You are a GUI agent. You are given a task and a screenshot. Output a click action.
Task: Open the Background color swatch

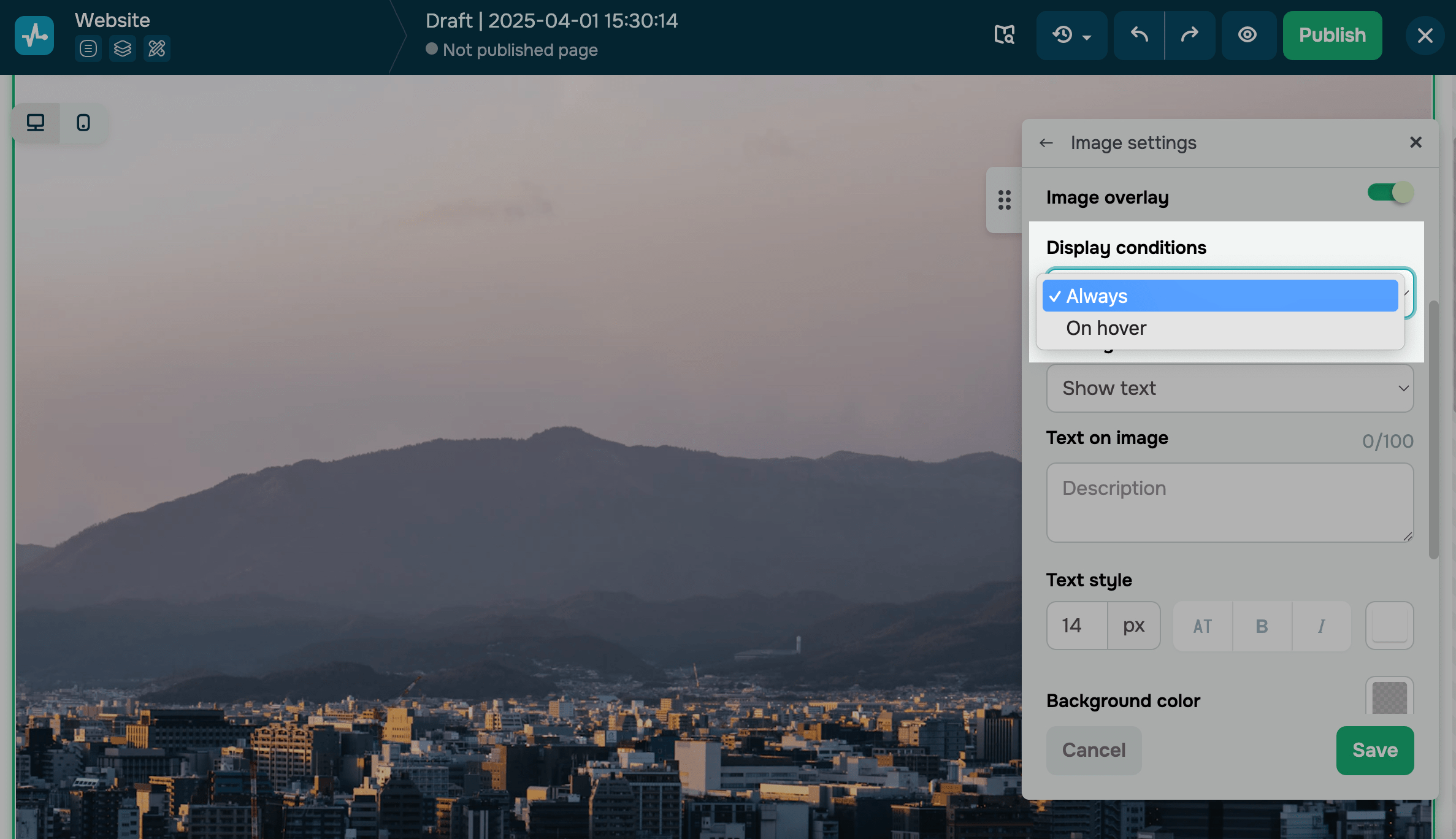(x=1389, y=698)
